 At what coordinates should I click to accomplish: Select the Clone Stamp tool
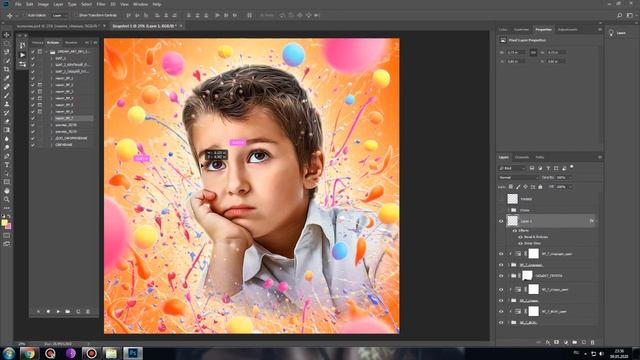point(7,104)
